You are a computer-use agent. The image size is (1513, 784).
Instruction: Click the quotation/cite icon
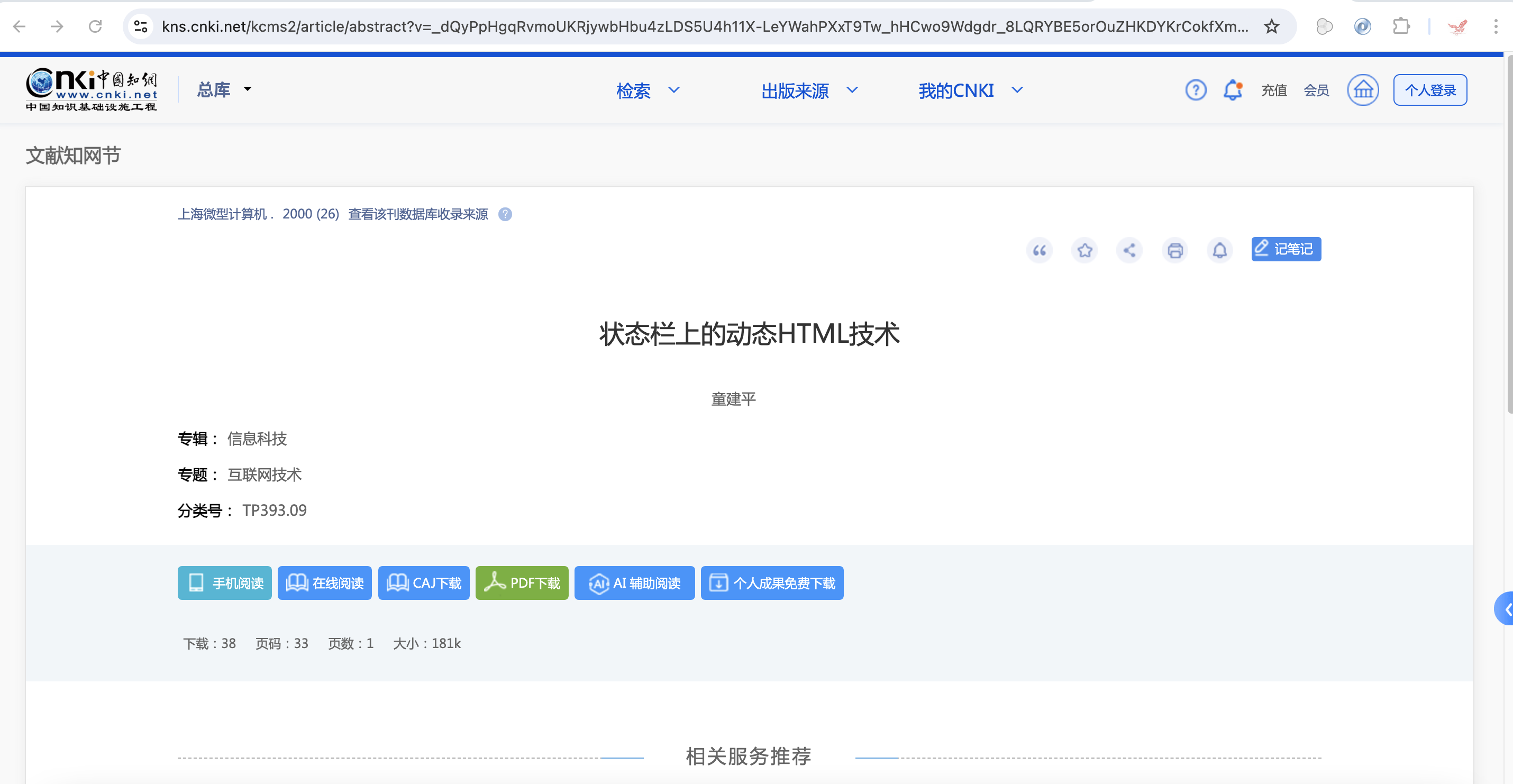pyautogui.click(x=1039, y=250)
